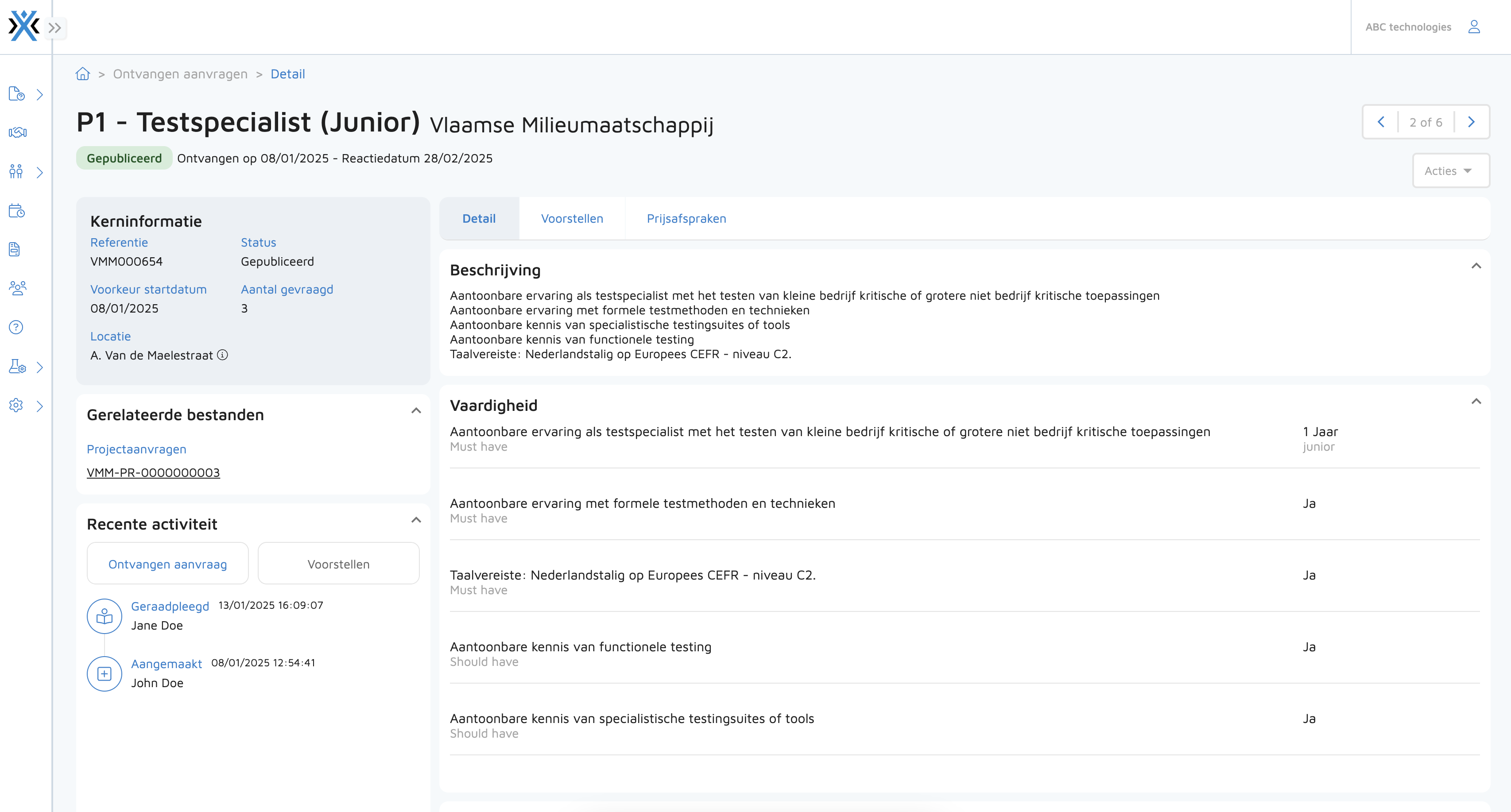Click Ontvangen aanvragen breadcrumb link
The image size is (1511, 812).
point(180,74)
